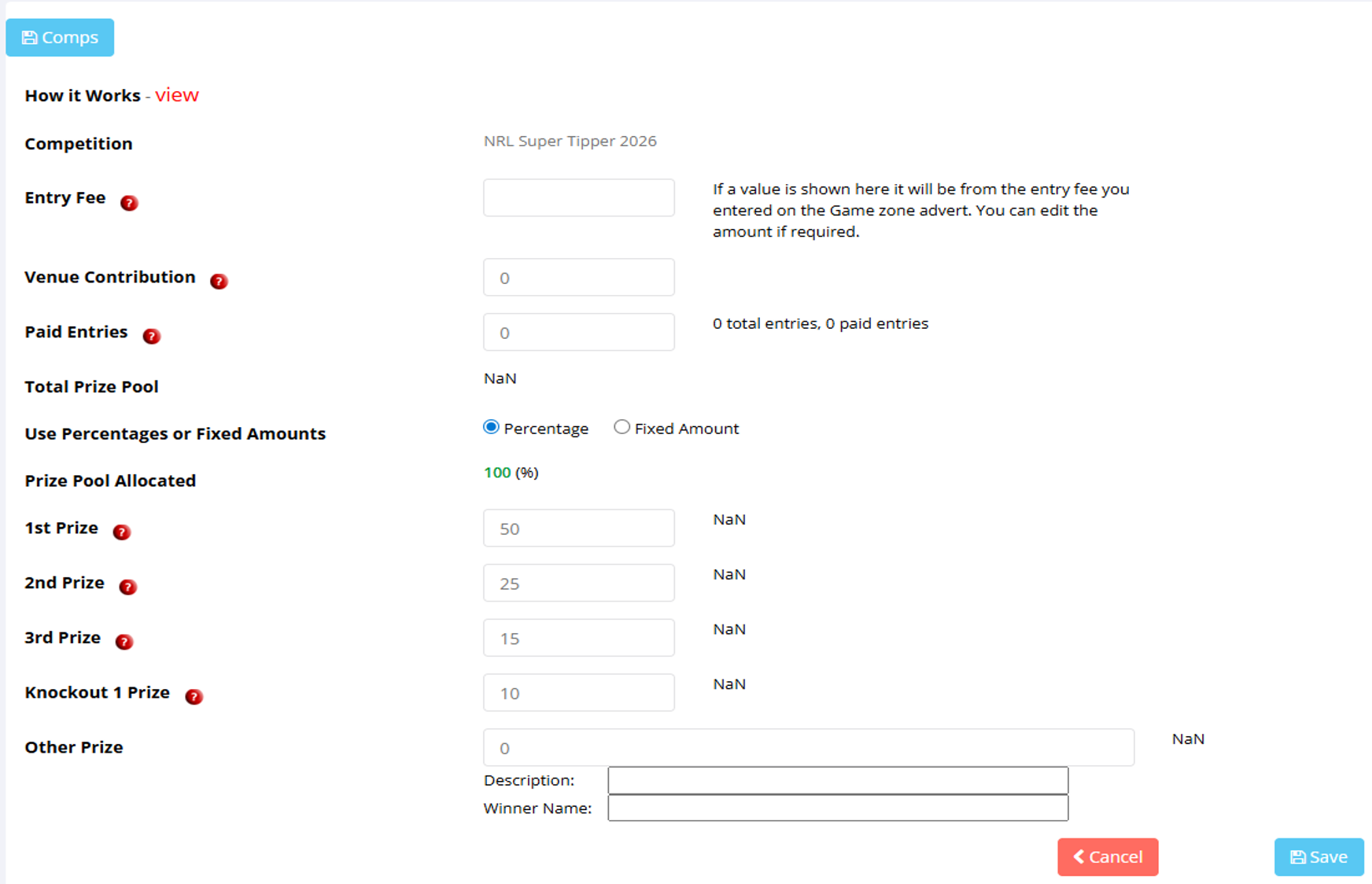Click the Other Prize amount field
Viewport: 1372px width, 884px height.
tap(808, 747)
